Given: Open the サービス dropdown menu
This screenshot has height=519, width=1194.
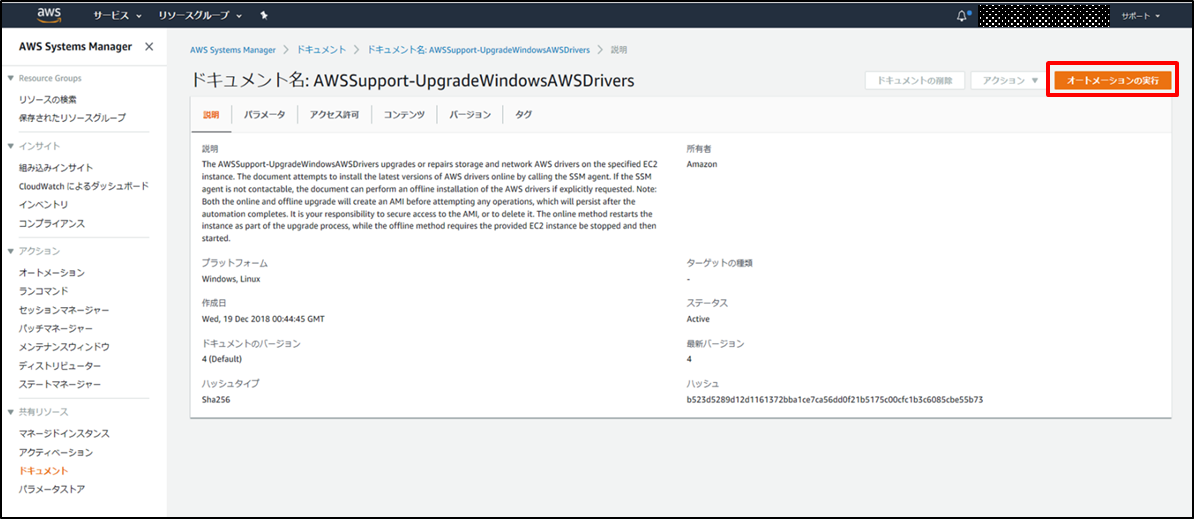Looking at the screenshot, I should [x=117, y=16].
